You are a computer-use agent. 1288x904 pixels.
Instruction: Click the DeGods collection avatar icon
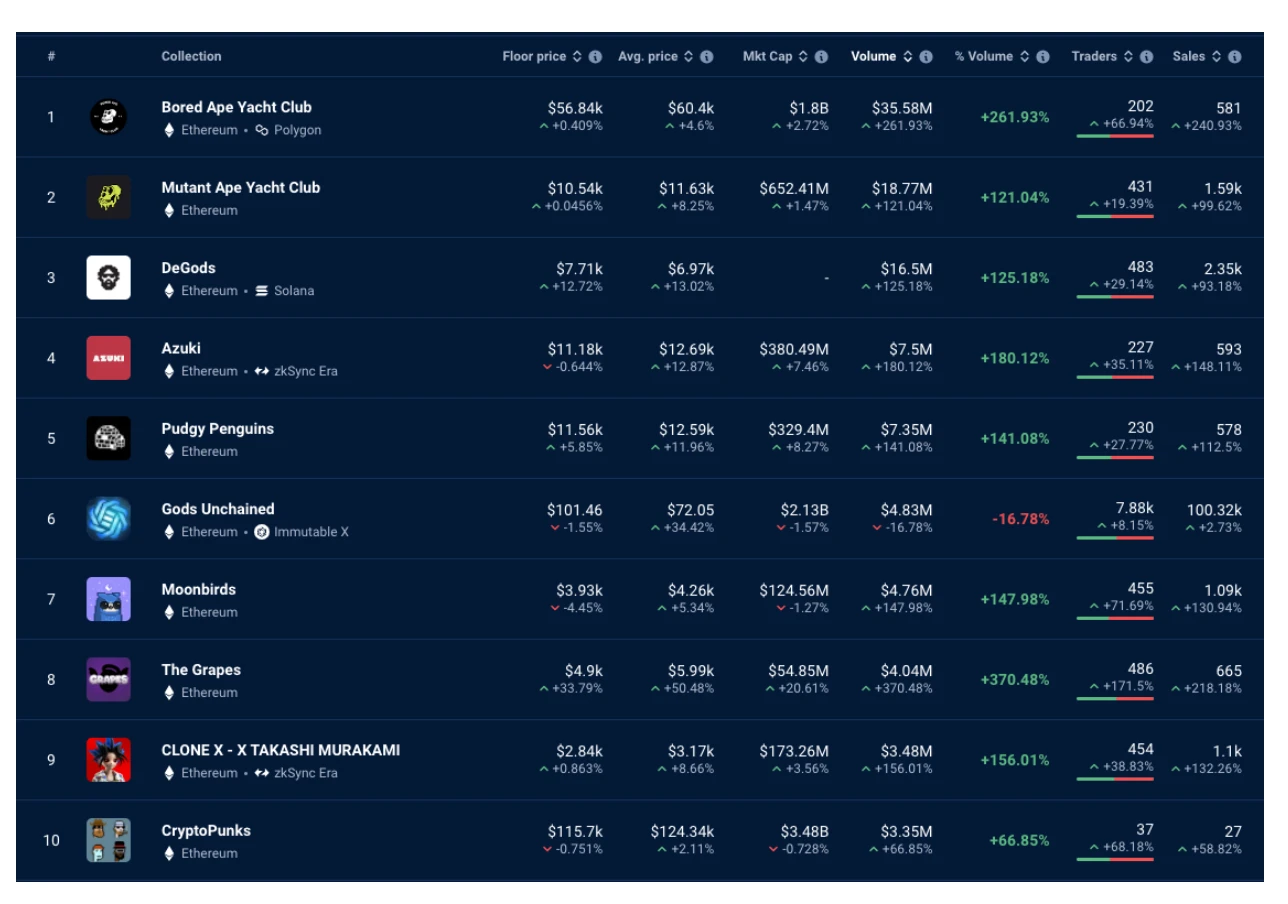pyautogui.click(x=108, y=278)
